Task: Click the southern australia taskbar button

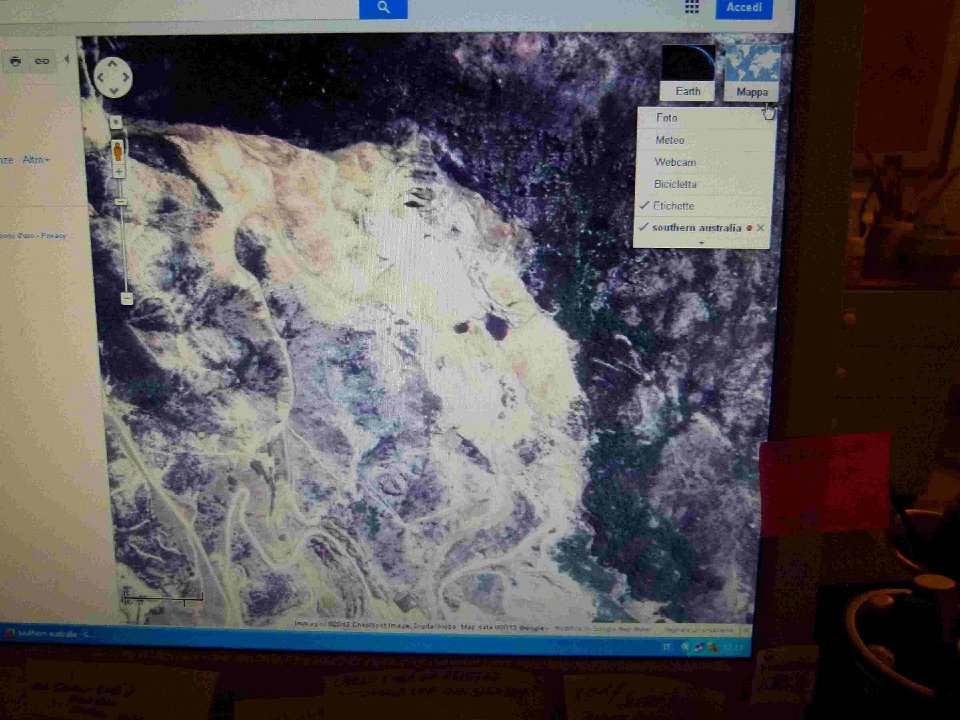Action: (49, 634)
